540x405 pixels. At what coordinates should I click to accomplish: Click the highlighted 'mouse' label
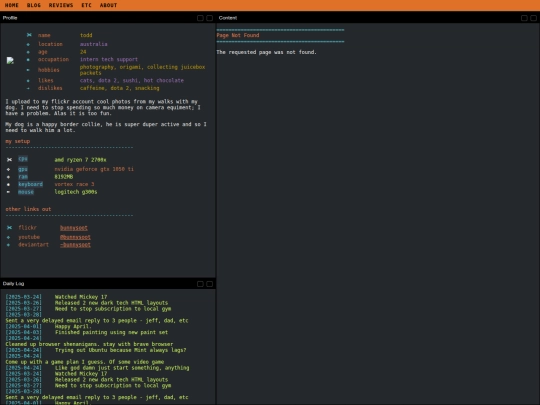[x=26, y=192]
